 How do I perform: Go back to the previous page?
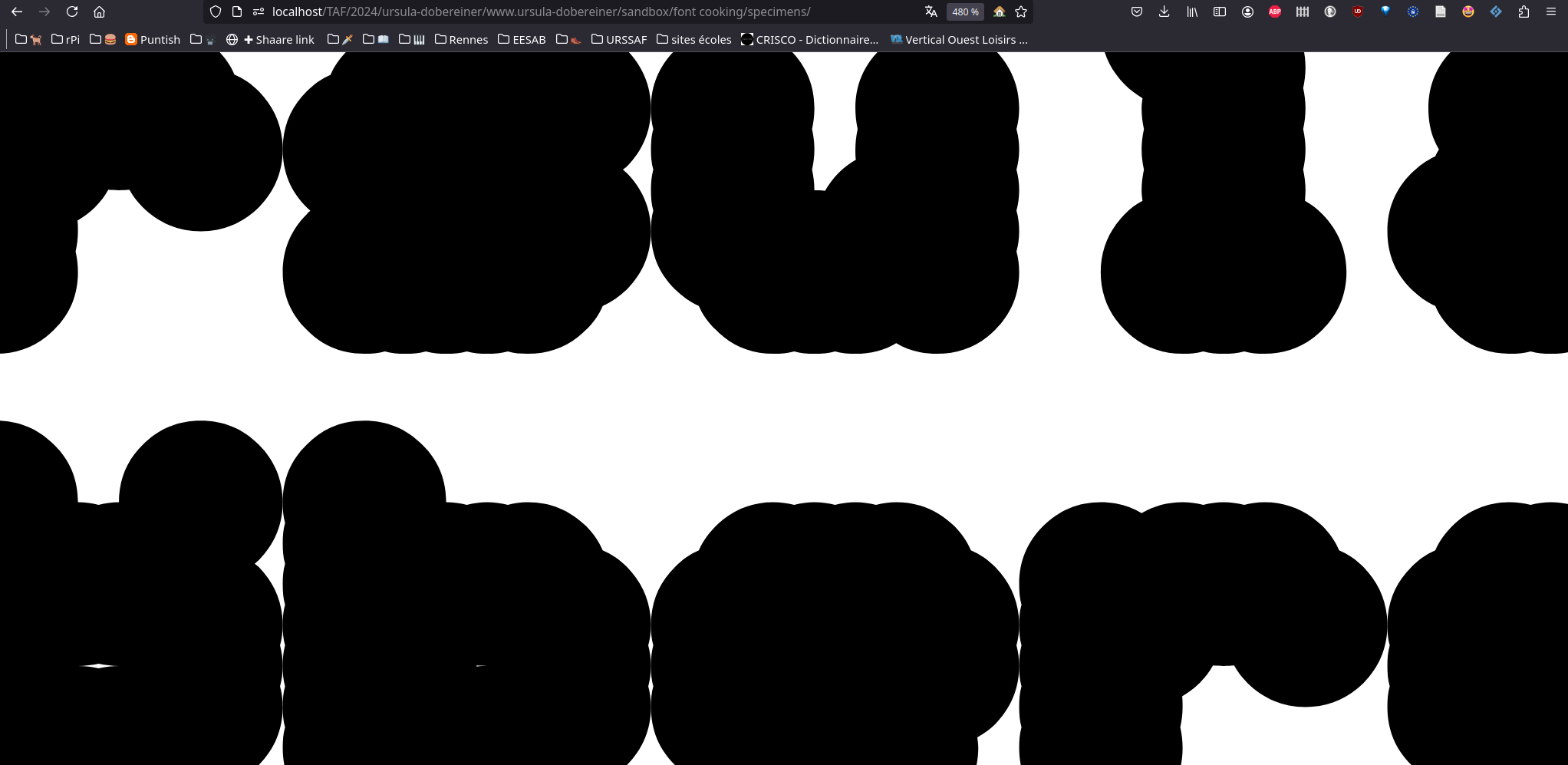click(x=17, y=12)
